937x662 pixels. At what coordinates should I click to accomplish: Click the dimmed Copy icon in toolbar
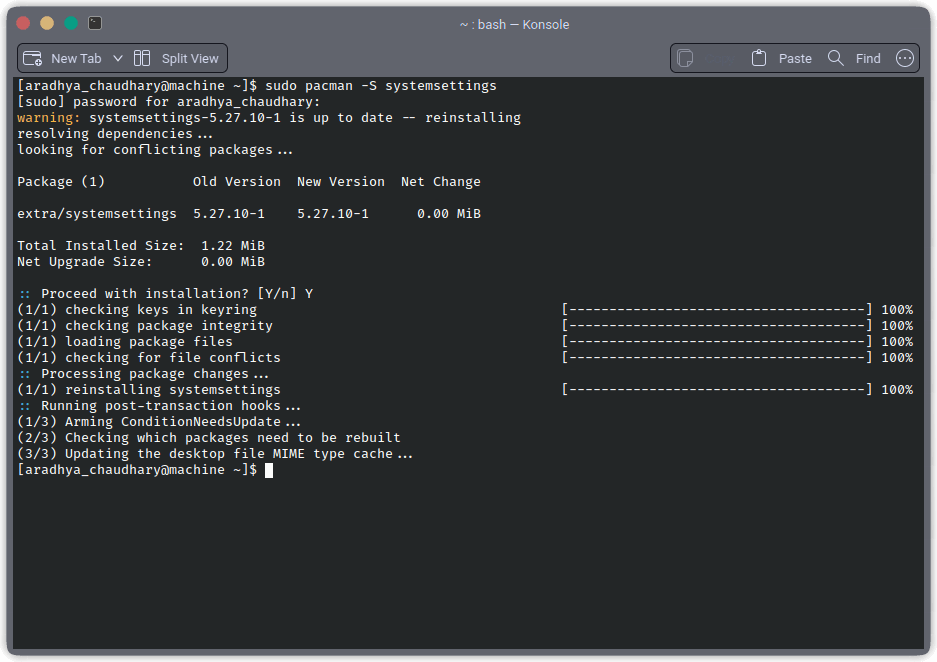(x=685, y=59)
